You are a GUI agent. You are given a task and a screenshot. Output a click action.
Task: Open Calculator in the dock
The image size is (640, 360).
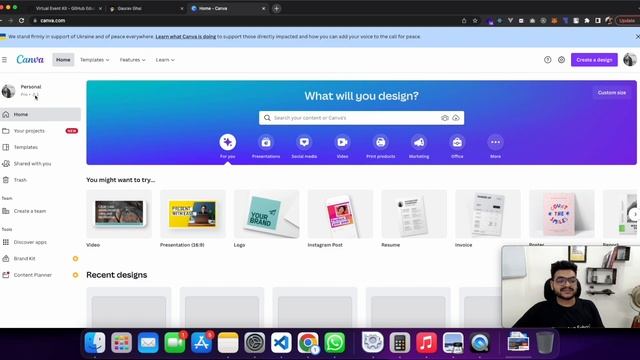400,342
